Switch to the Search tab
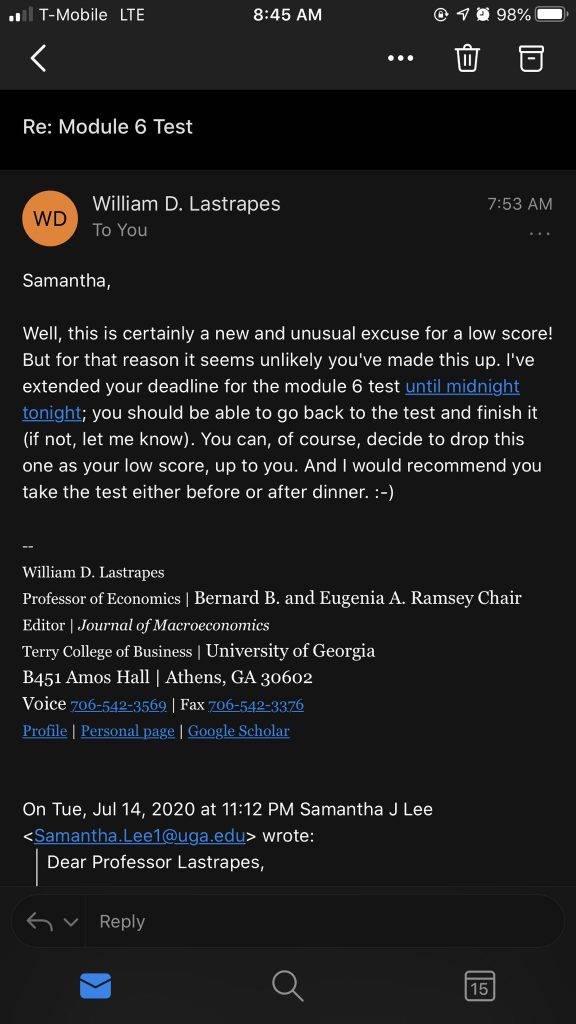 pos(287,985)
